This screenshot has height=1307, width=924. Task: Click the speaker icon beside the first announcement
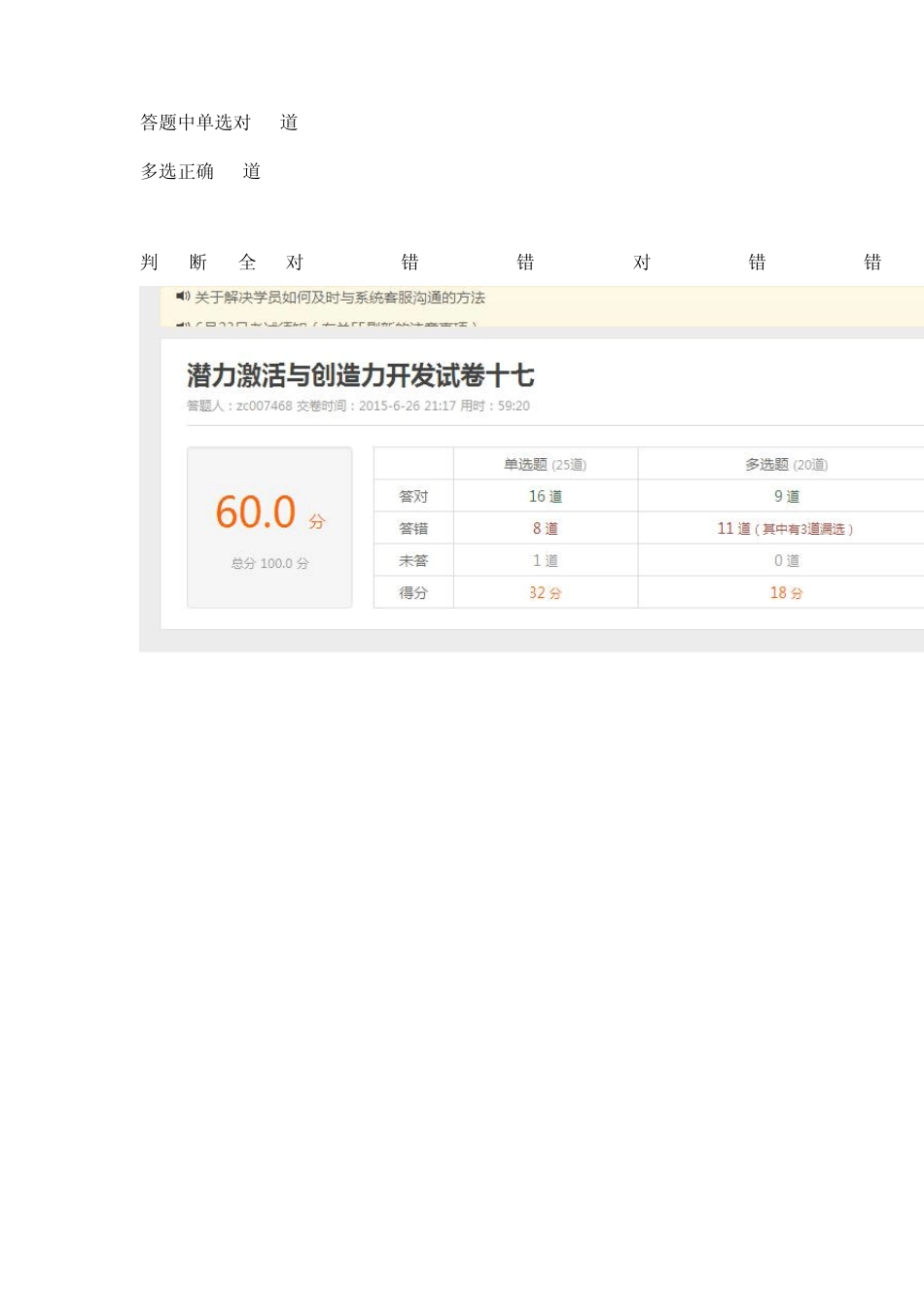tap(182, 297)
